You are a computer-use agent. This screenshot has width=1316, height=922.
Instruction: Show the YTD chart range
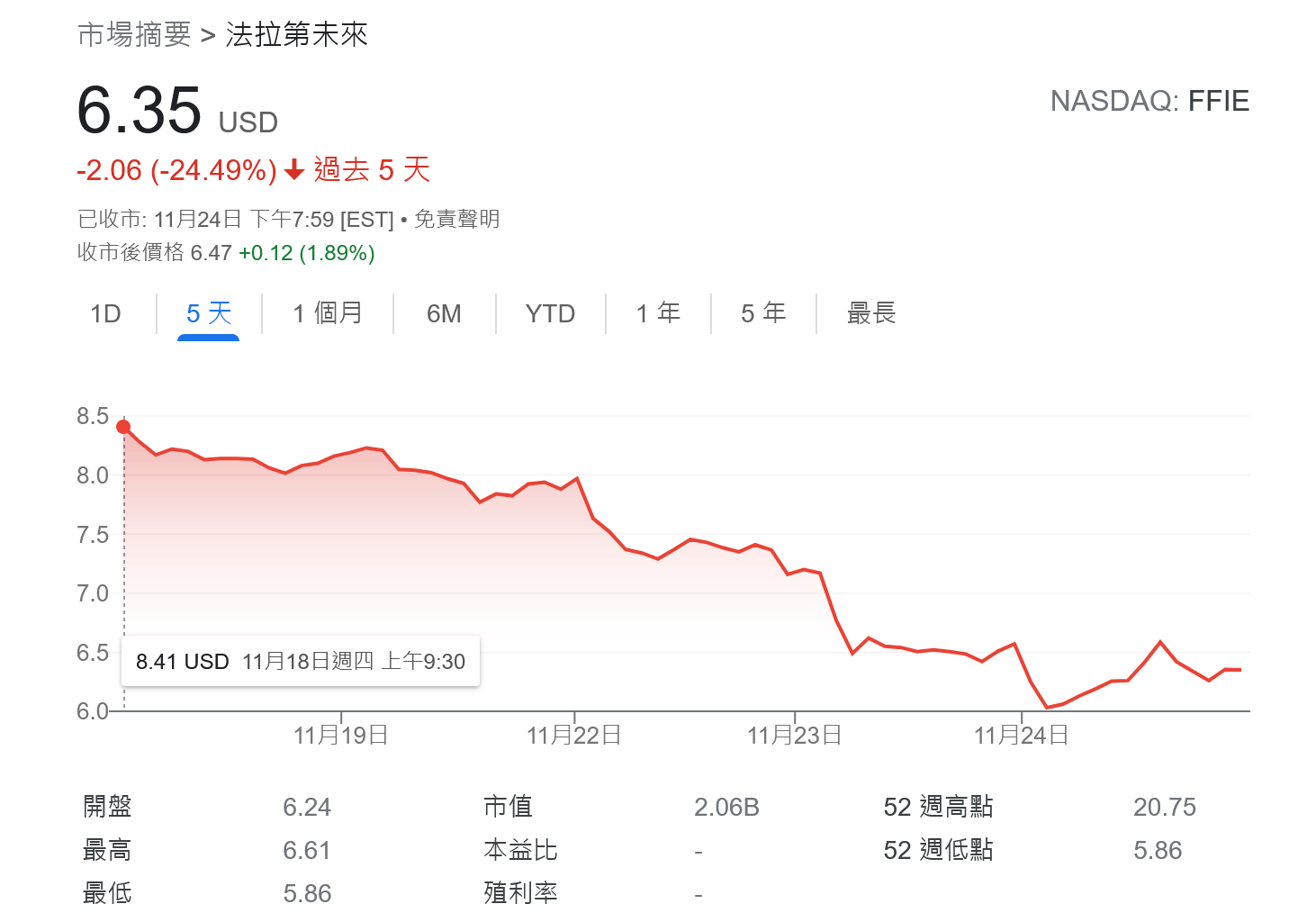pyautogui.click(x=550, y=313)
